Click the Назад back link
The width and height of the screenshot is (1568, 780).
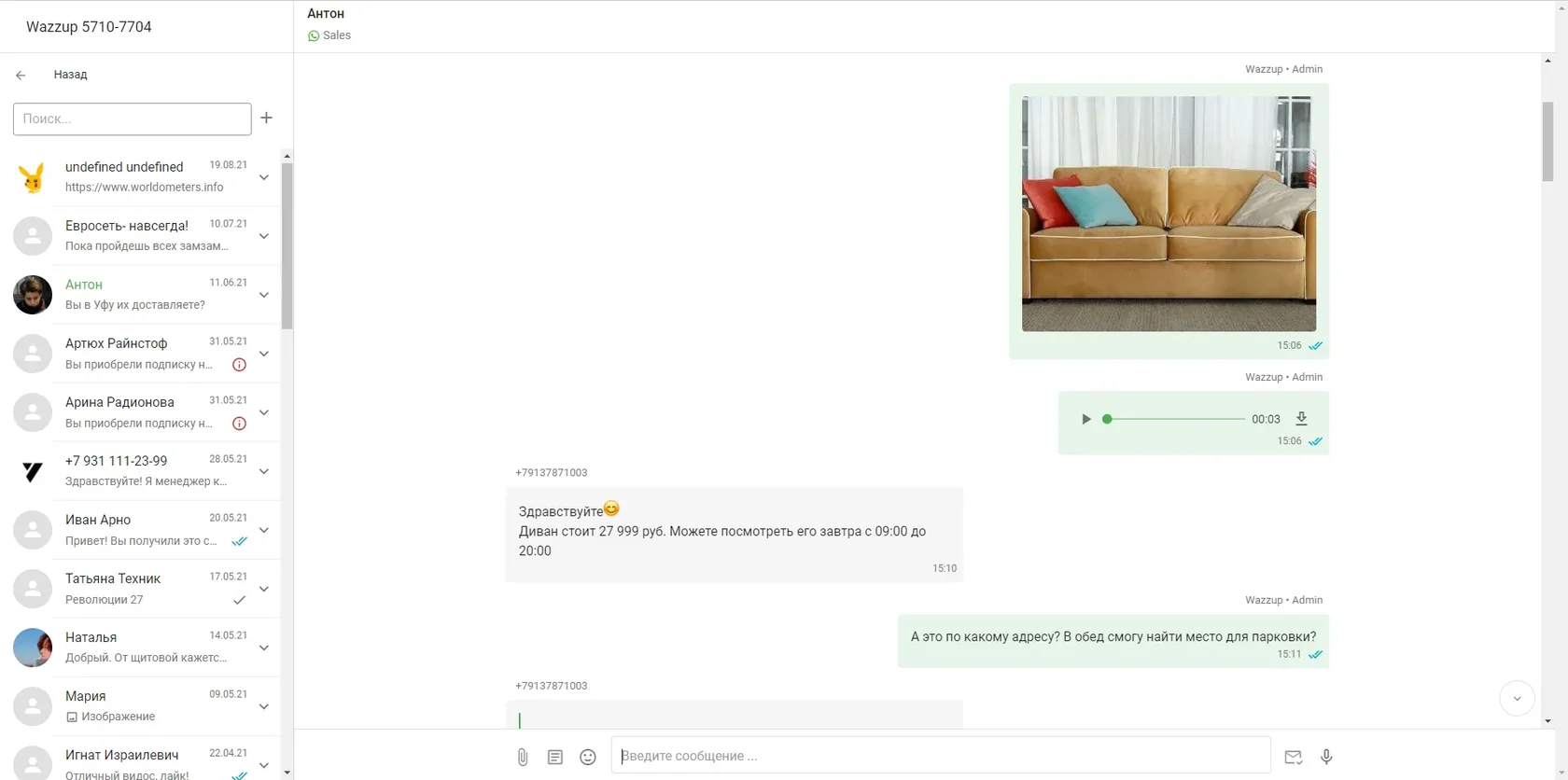click(70, 75)
